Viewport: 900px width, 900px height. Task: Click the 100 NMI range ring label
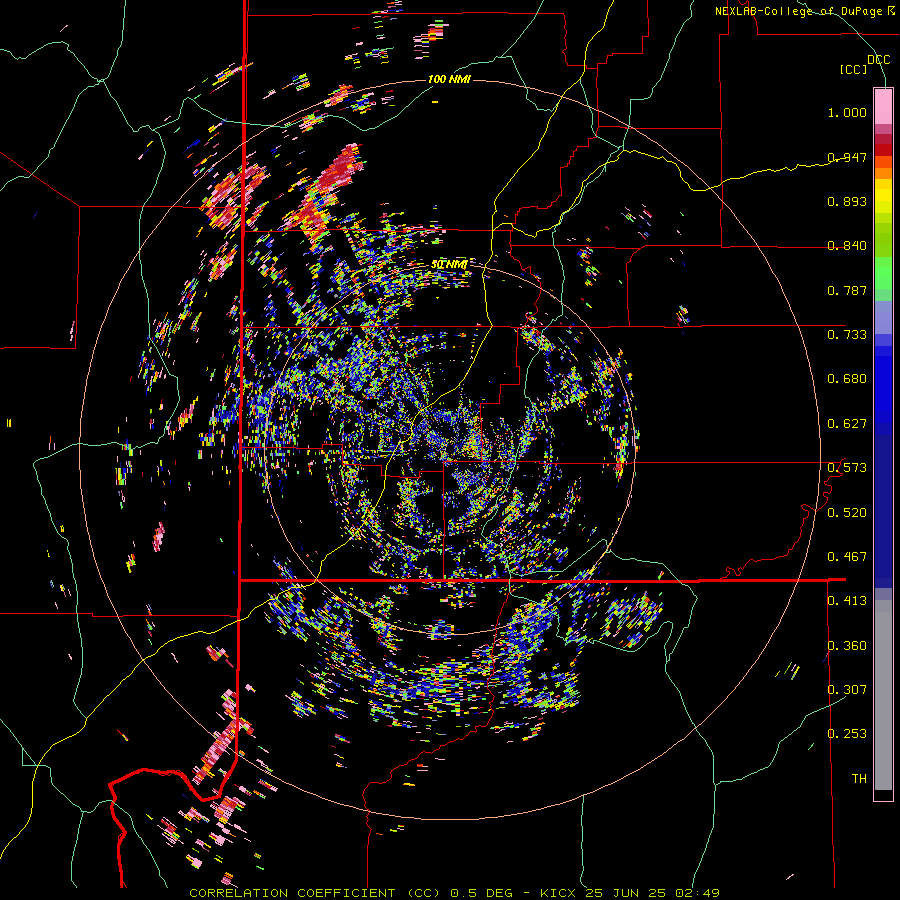point(449,79)
